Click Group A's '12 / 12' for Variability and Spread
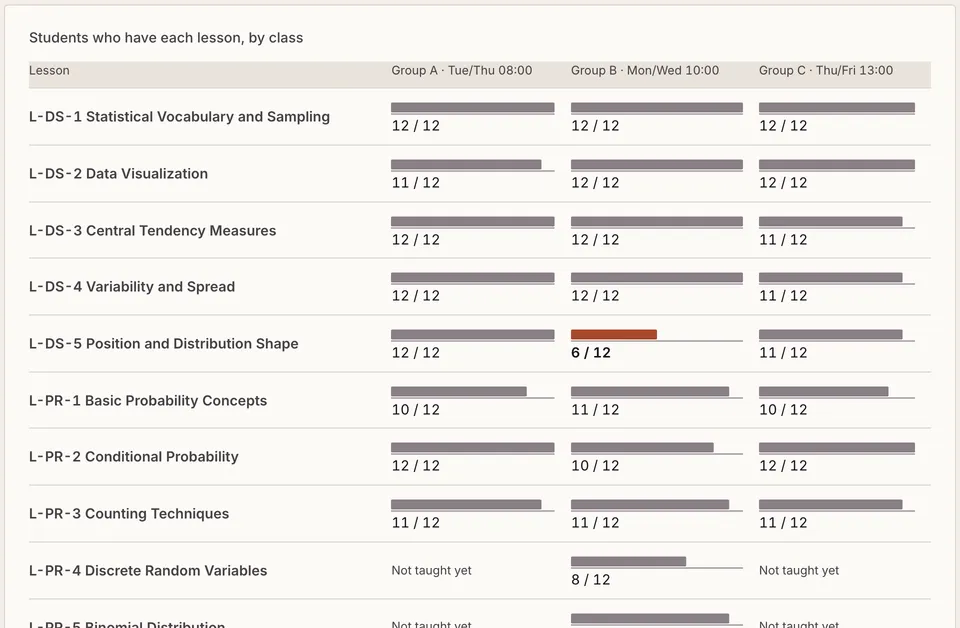The width and height of the screenshot is (960, 628). (416, 296)
